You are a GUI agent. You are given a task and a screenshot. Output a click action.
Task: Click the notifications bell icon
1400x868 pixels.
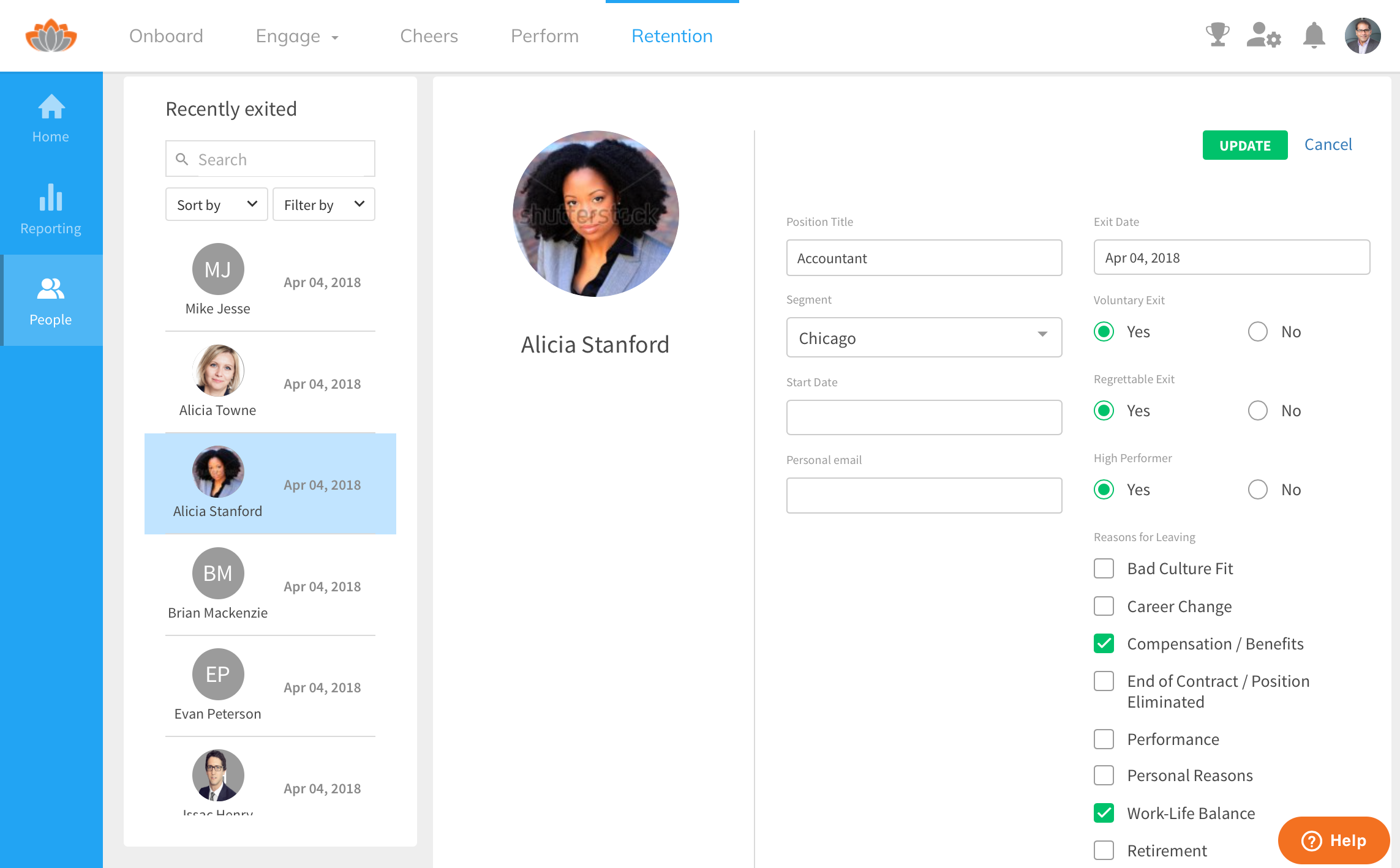(1314, 36)
